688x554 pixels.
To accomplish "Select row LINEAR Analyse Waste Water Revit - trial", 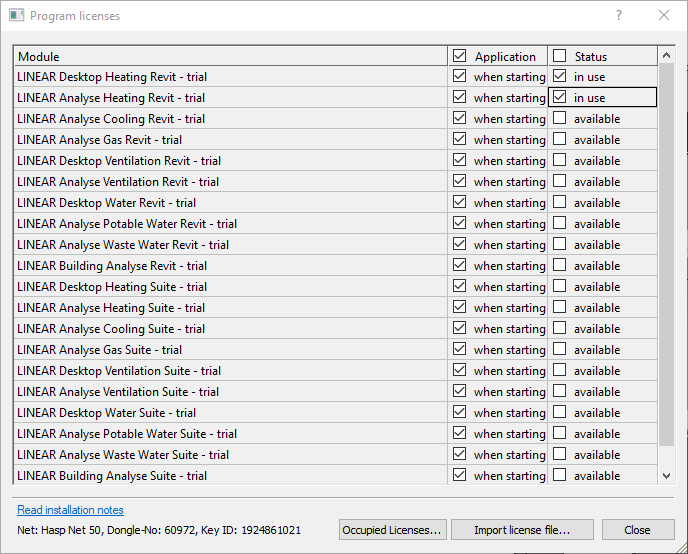I will coord(336,245).
